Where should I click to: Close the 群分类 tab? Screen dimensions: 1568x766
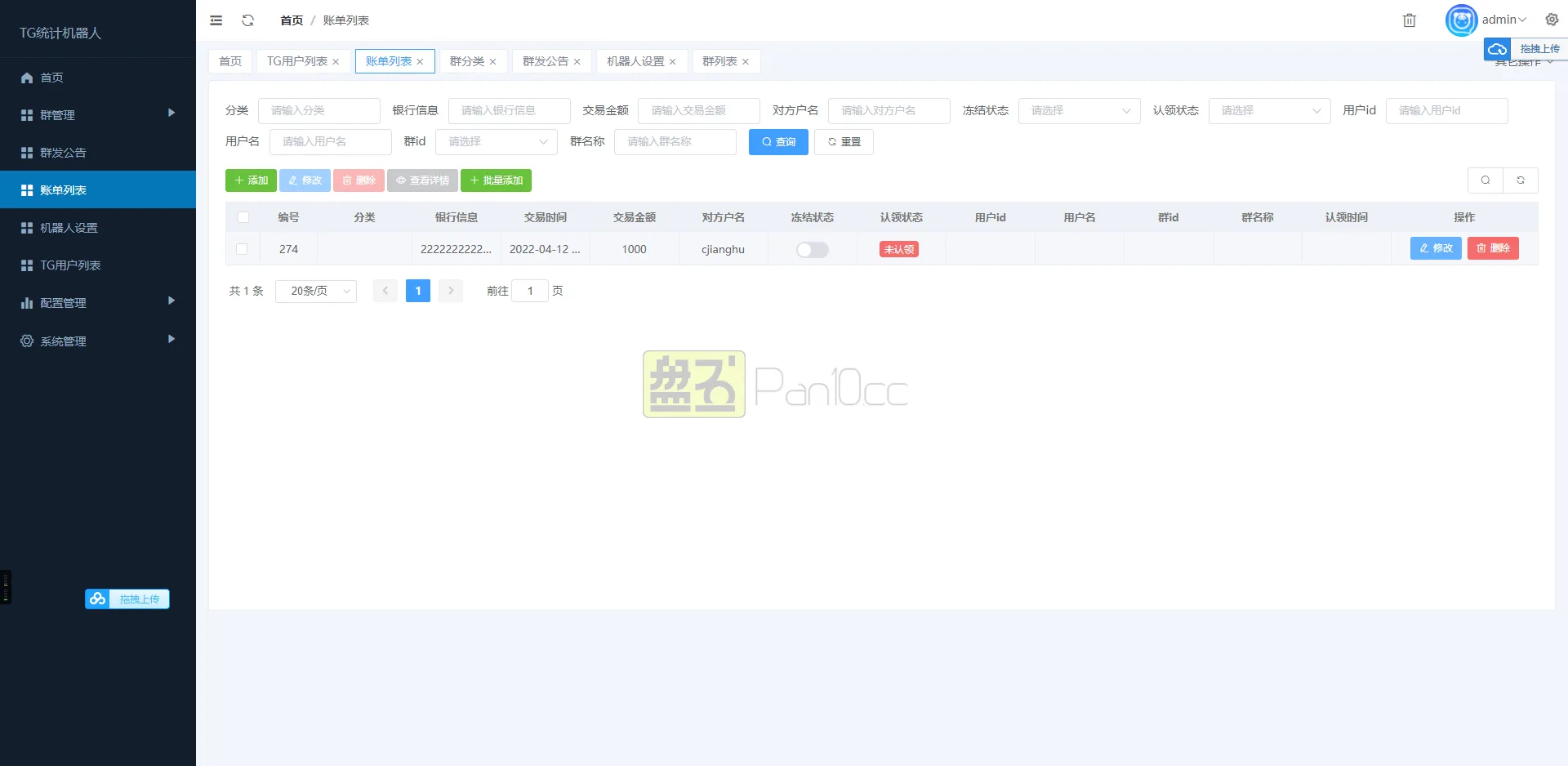tap(492, 60)
